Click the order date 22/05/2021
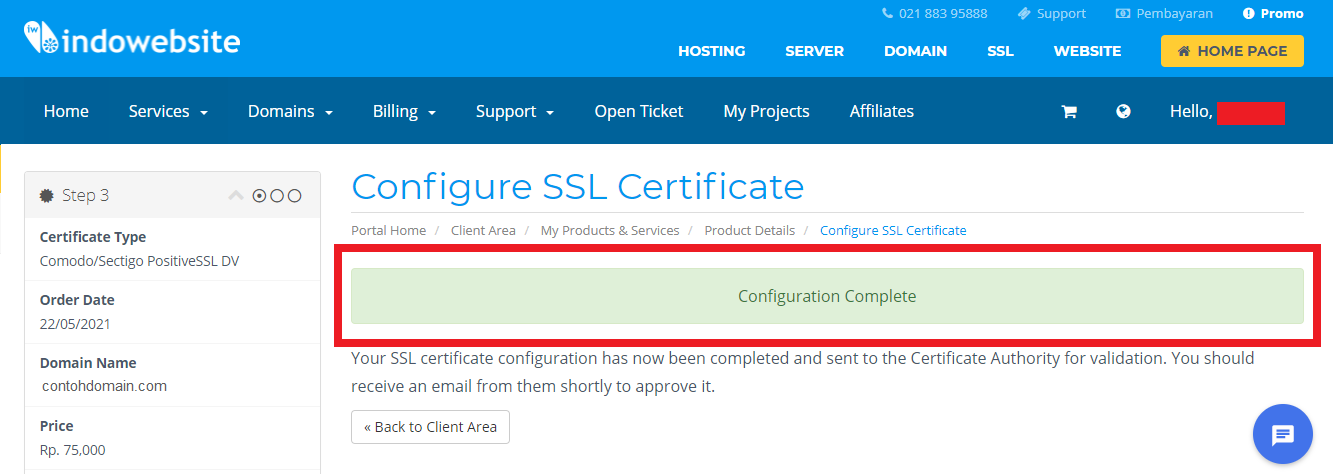The height and width of the screenshot is (474, 1333). coord(75,324)
